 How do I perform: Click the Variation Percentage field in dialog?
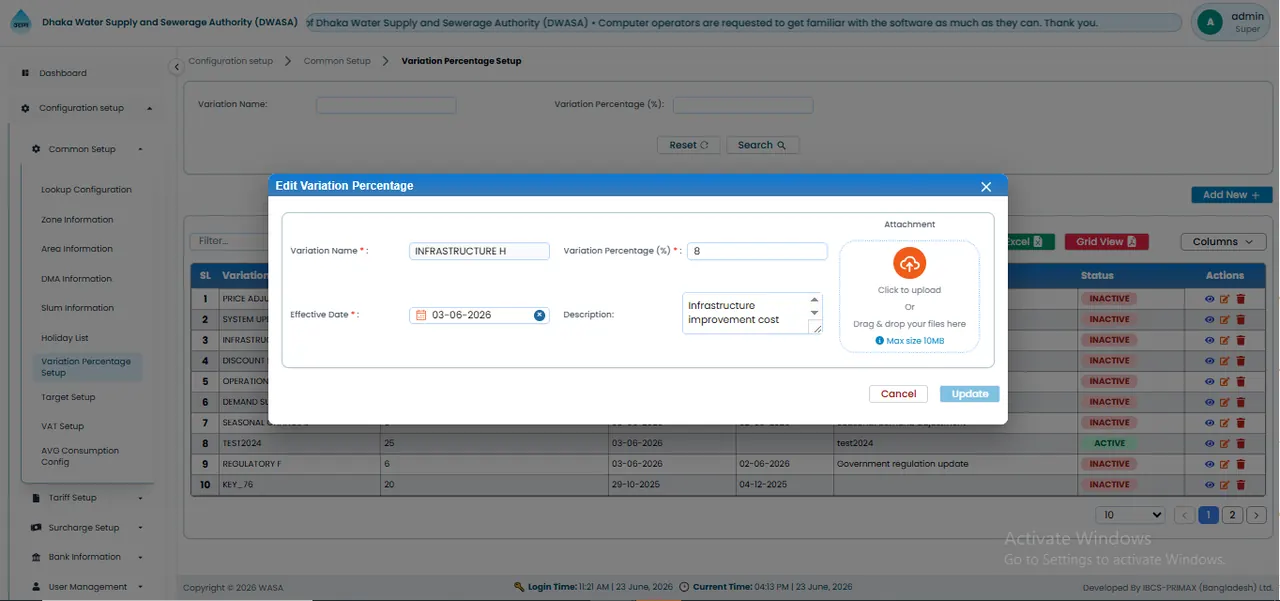pos(757,251)
